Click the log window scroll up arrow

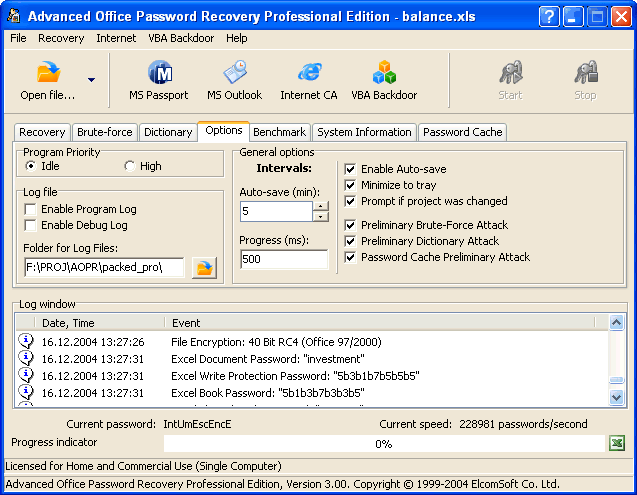tap(616, 323)
